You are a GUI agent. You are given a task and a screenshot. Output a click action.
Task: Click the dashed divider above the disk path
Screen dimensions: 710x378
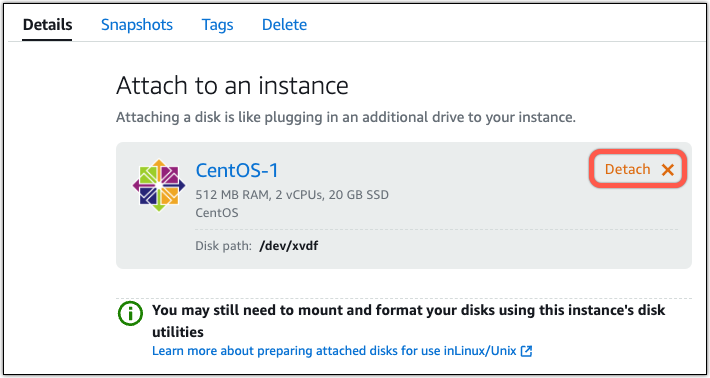point(437,229)
